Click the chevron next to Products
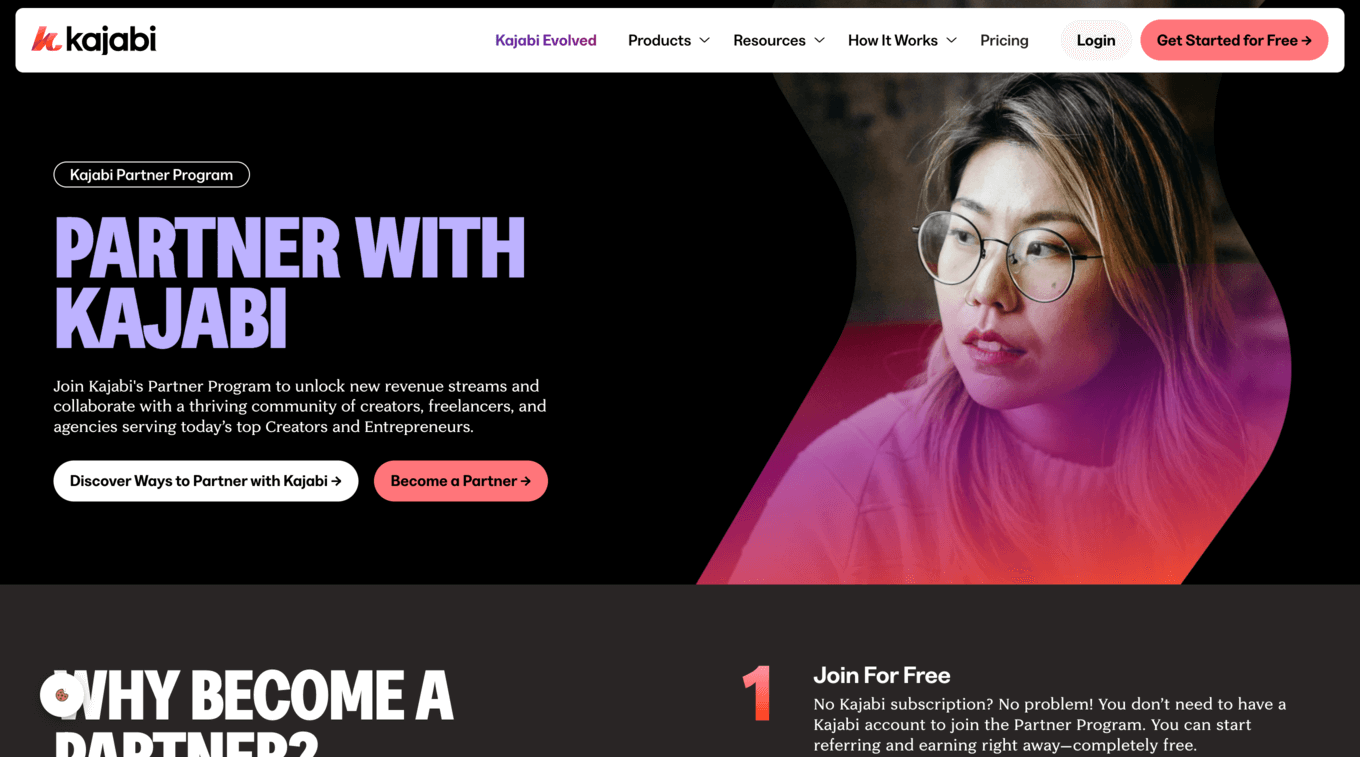 pyautogui.click(x=704, y=40)
